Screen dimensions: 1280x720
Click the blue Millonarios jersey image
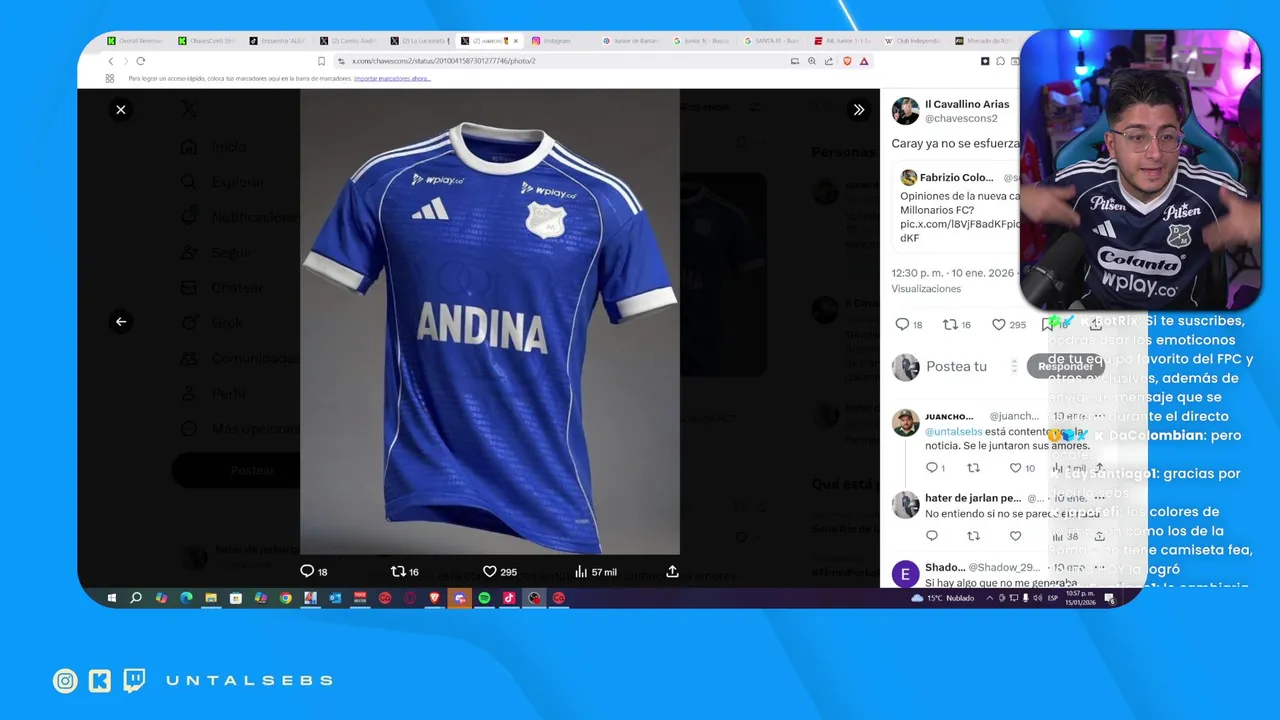pos(490,321)
